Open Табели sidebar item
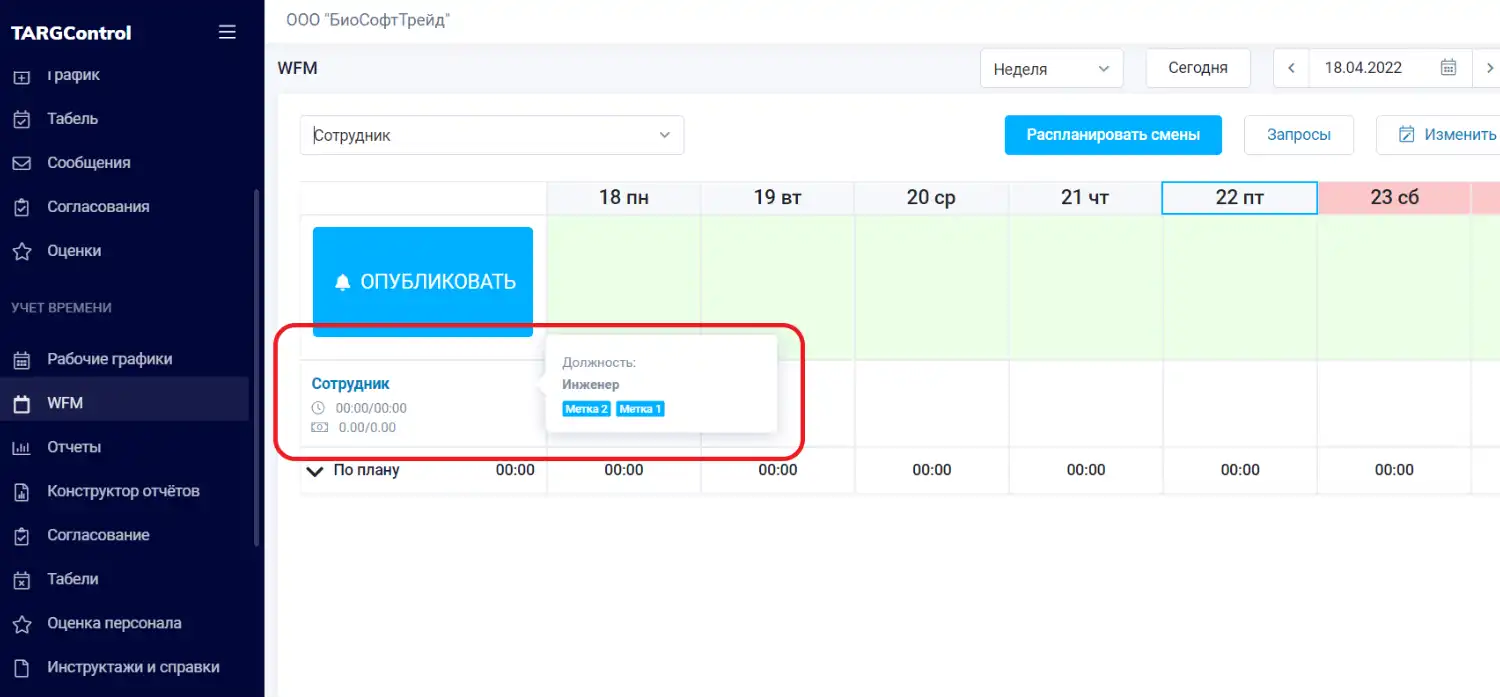This screenshot has width=1500, height=700. pos(72,579)
